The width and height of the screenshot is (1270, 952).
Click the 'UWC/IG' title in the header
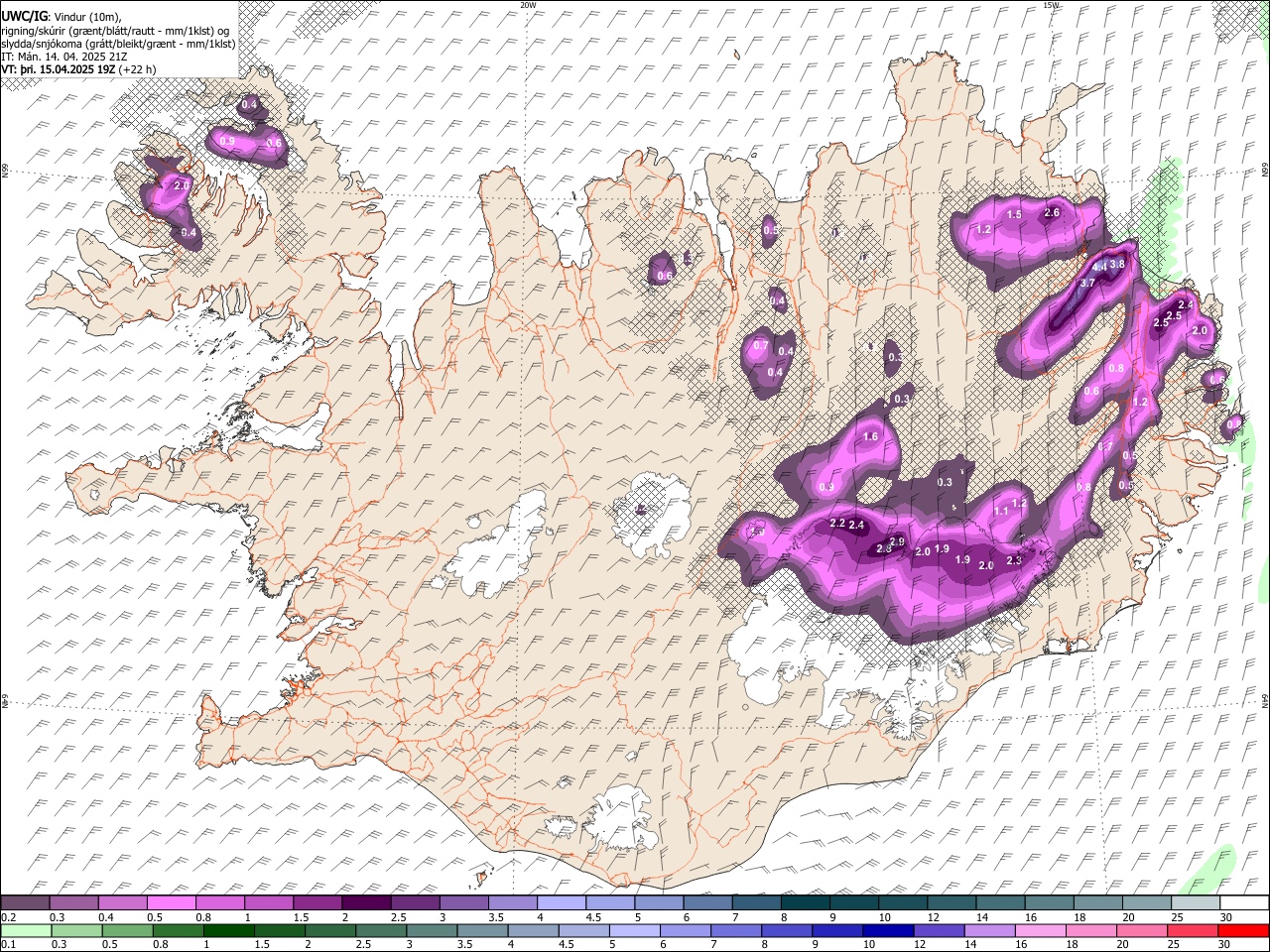point(23,17)
